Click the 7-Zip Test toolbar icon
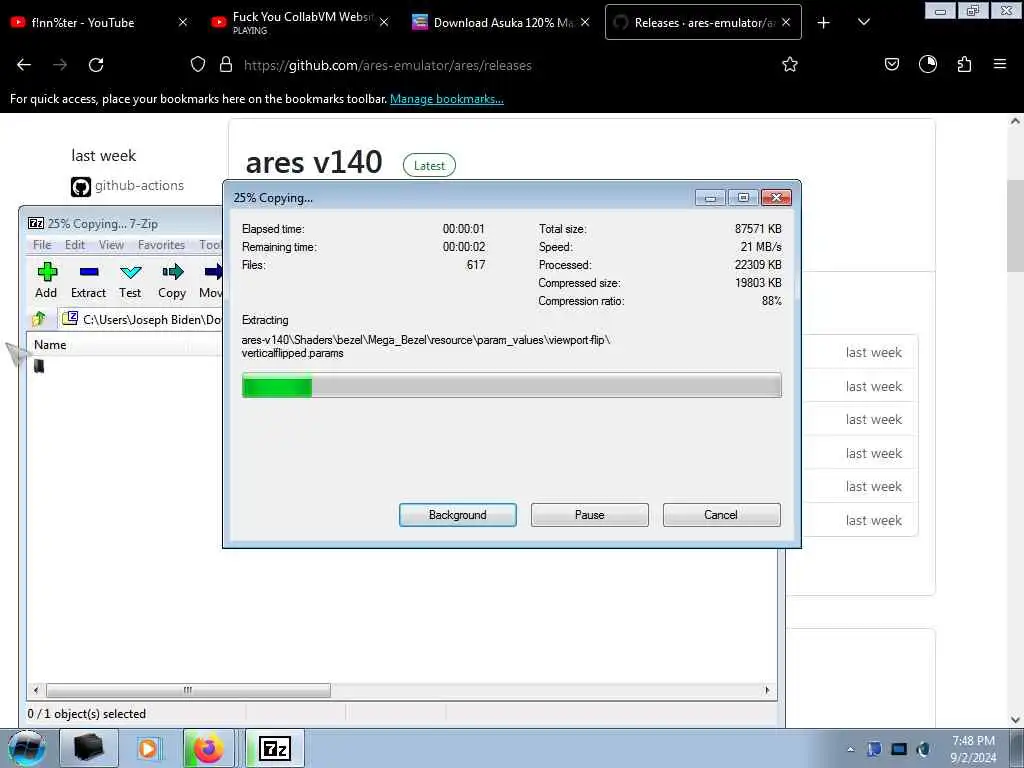 point(130,280)
